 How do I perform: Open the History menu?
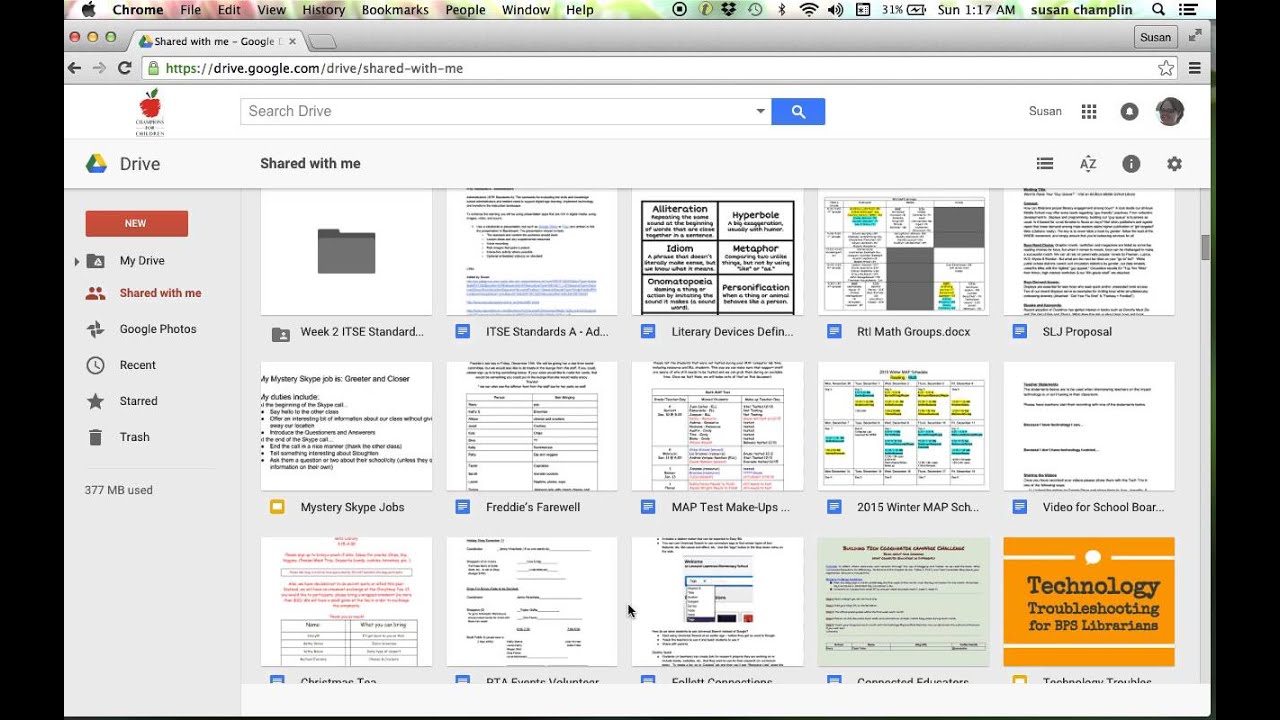[x=323, y=10]
